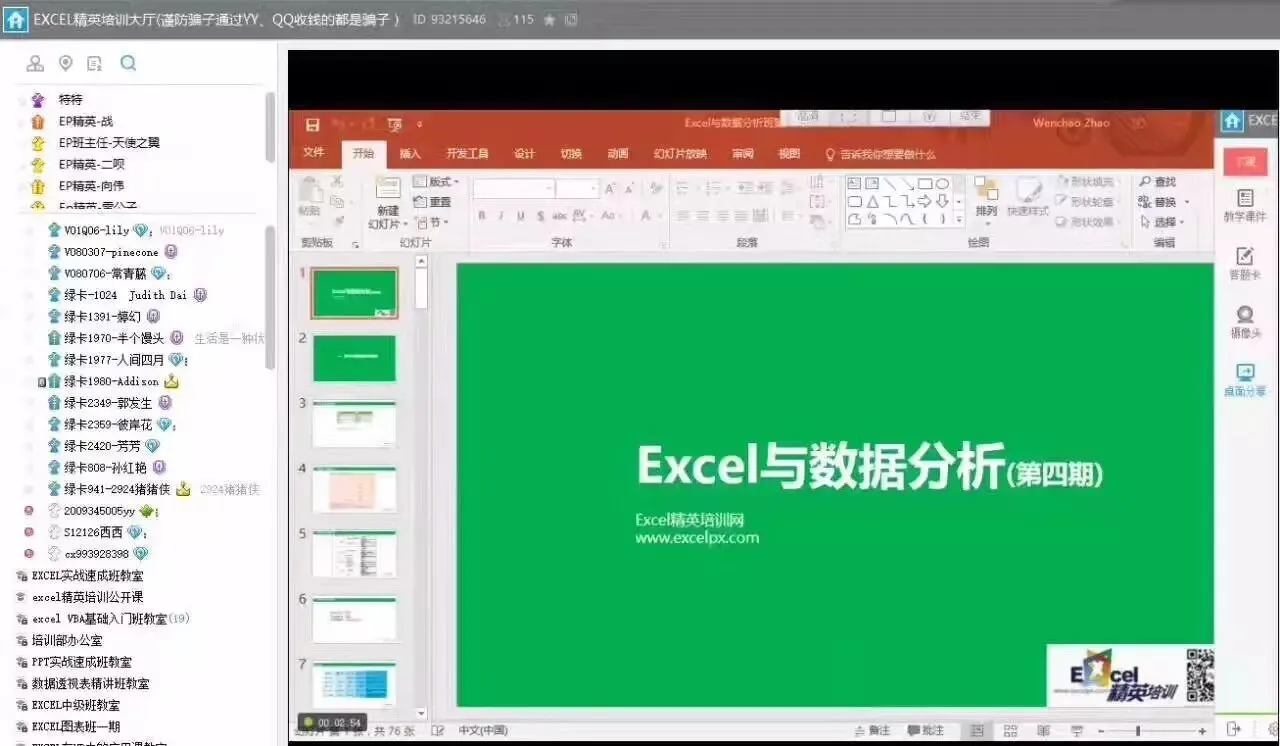Switch to the 幻灯片放映 Slide Show tab
The width and height of the screenshot is (1280, 746).
[680, 154]
